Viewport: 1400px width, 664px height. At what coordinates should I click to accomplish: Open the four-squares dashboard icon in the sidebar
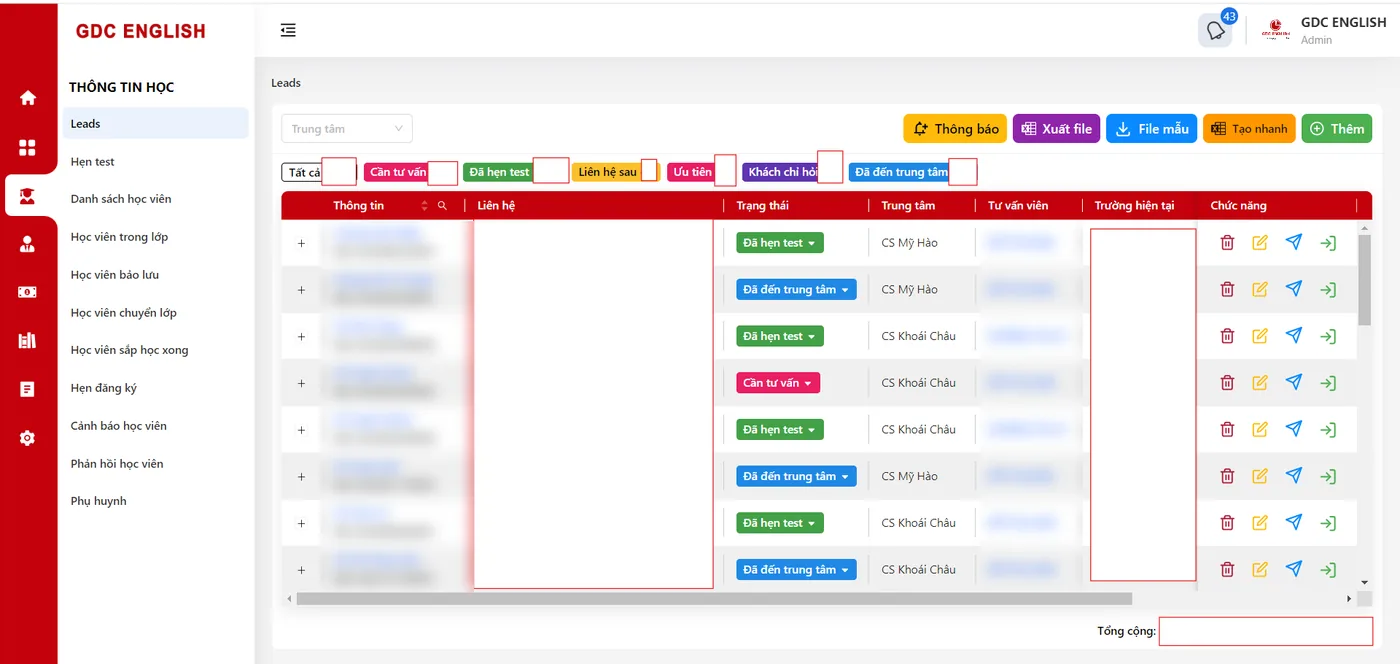point(28,147)
